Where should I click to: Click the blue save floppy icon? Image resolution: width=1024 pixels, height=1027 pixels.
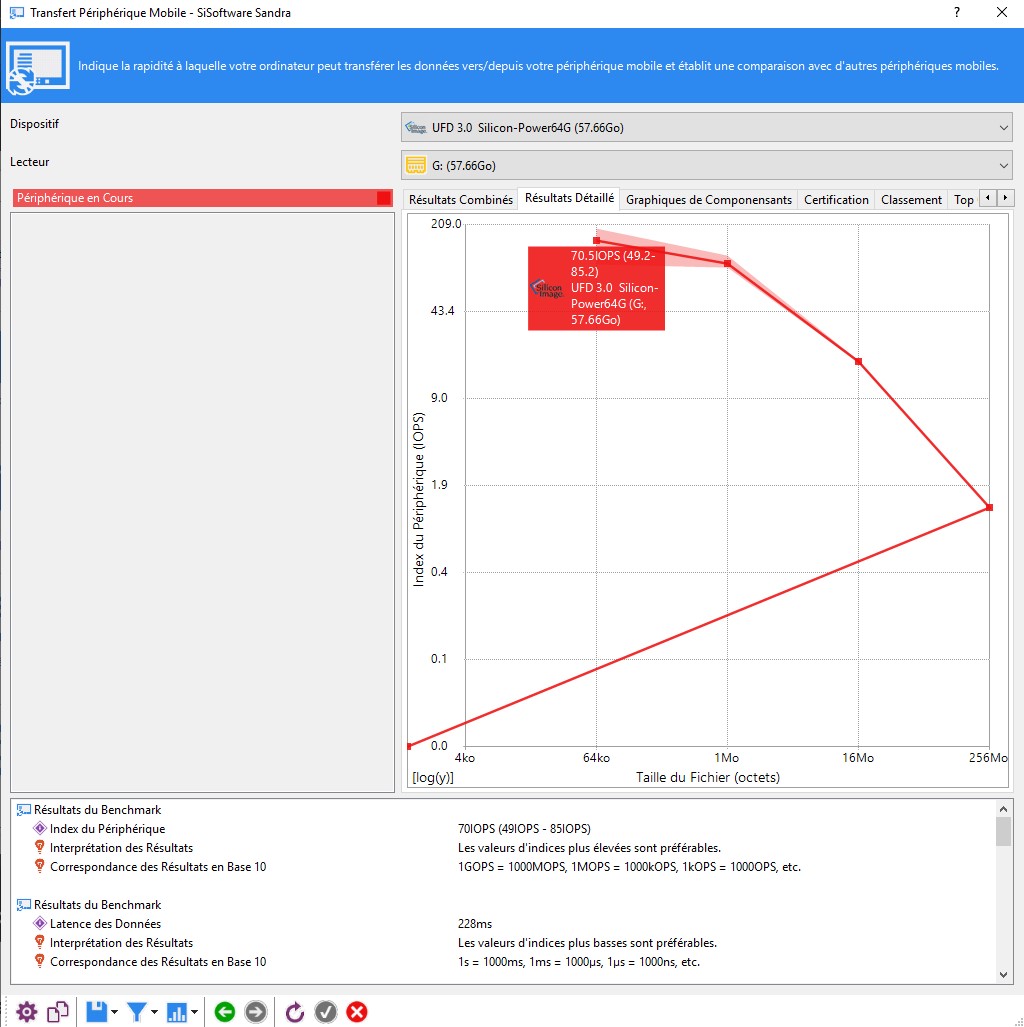point(96,1012)
